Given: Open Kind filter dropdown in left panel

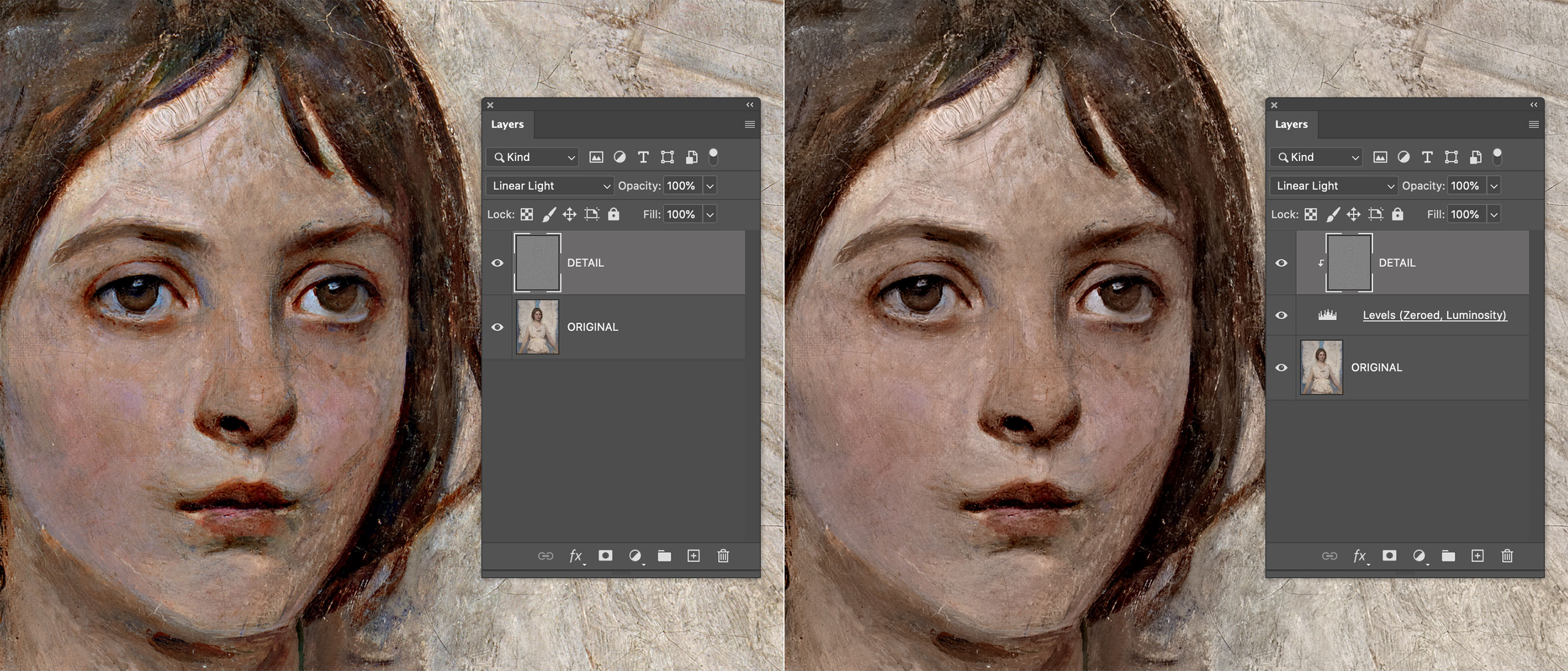Looking at the screenshot, I should tap(532, 157).
